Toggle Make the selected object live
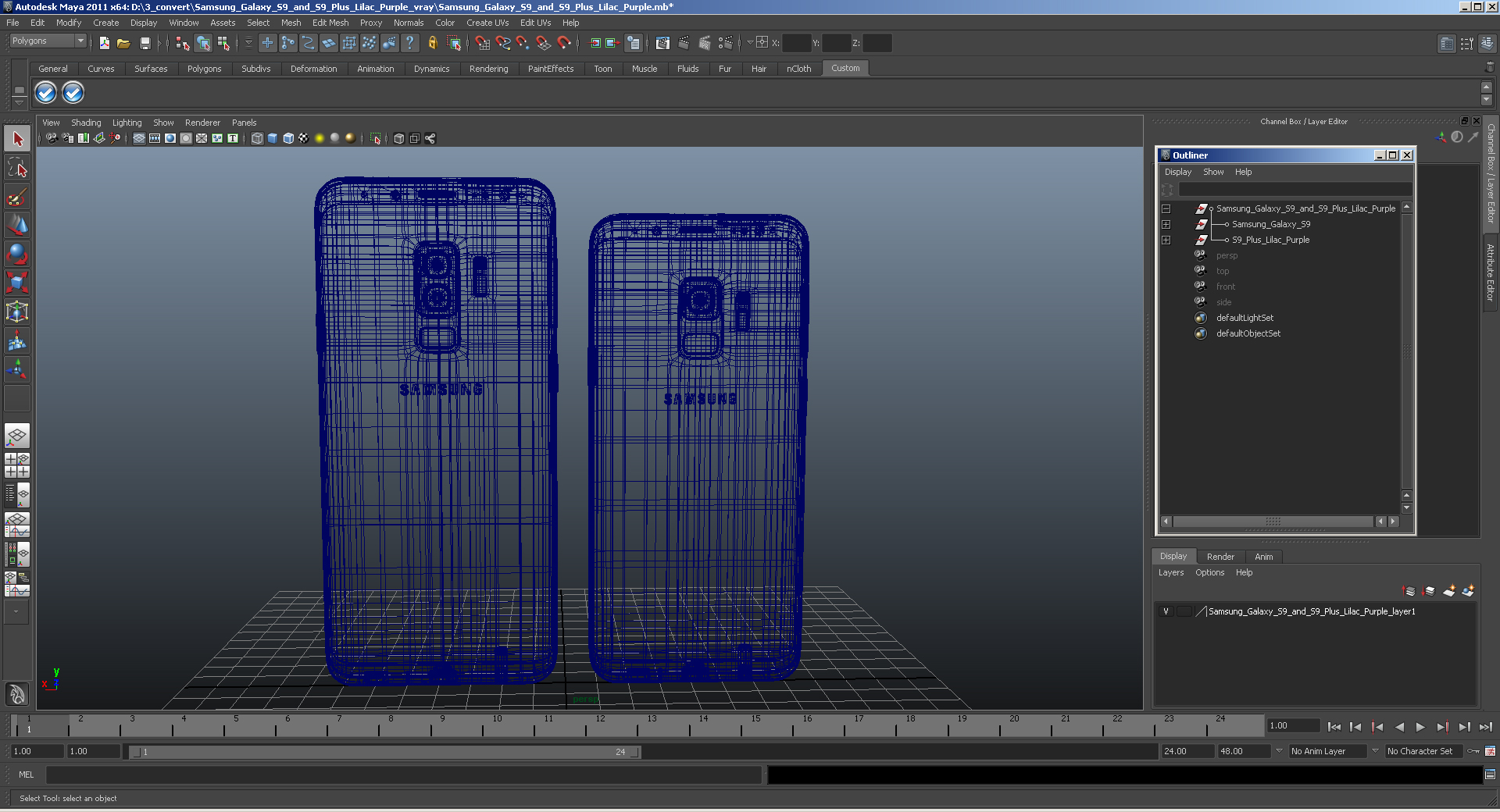Image resolution: width=1500 pixels, height=812 pixels. 563,43
